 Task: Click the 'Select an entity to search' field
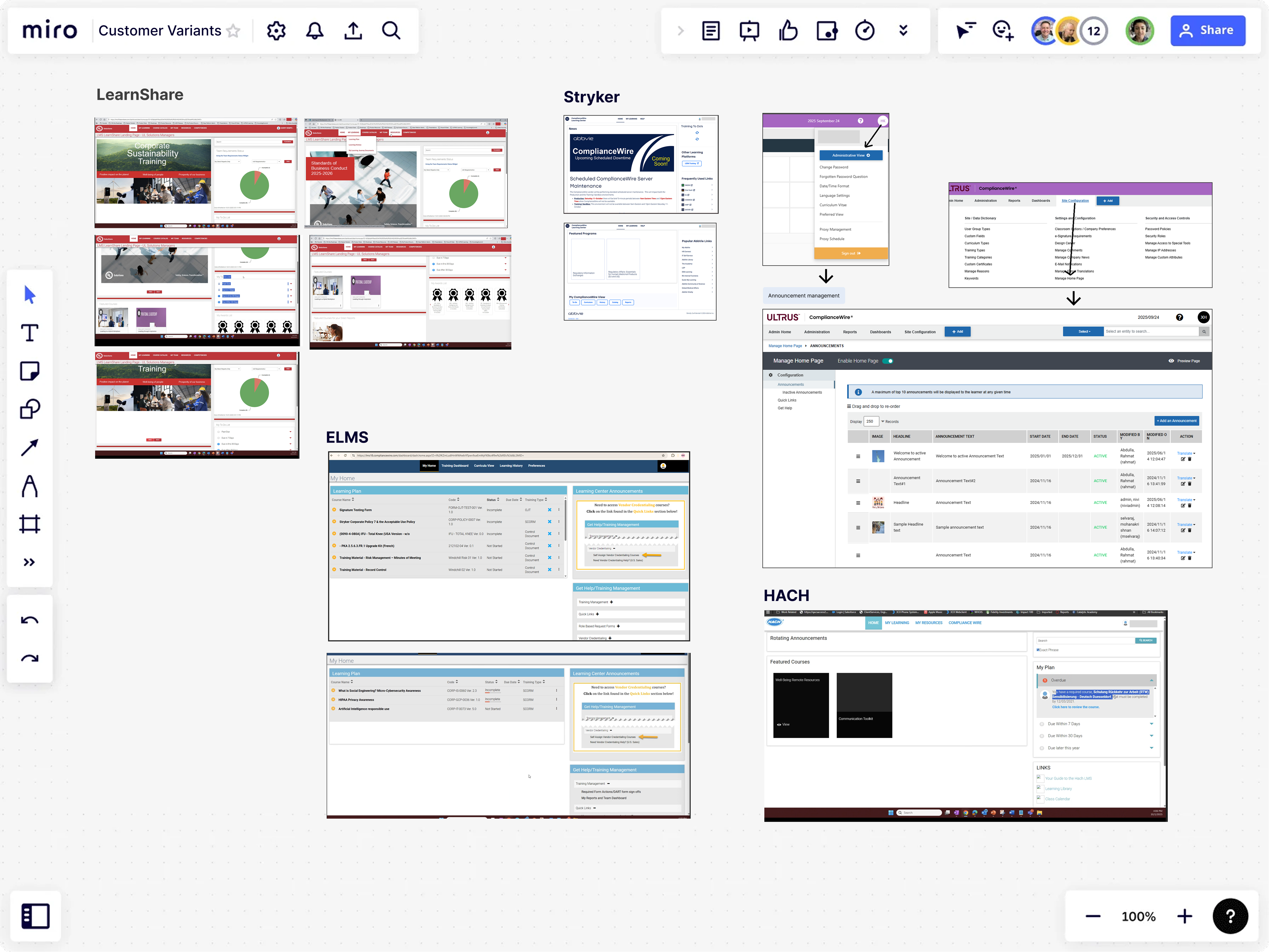click(x=1151, y=332)
